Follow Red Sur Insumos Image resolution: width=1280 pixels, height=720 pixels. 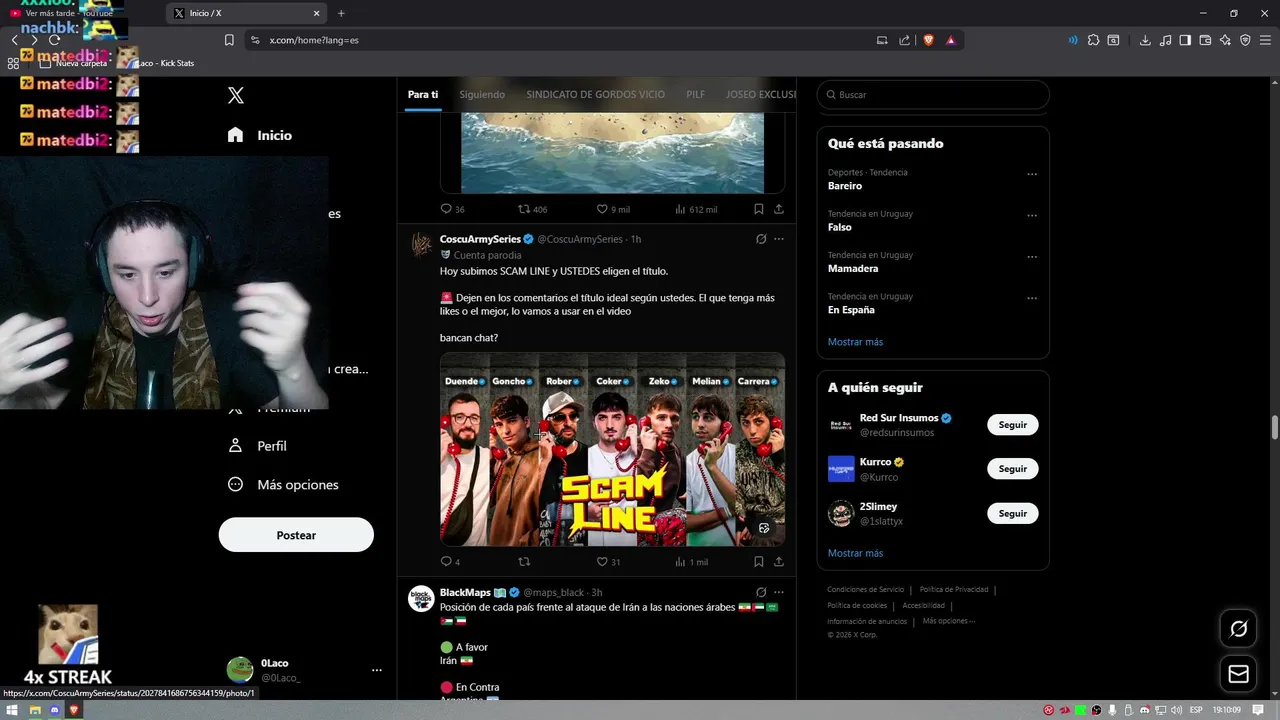(1012, 425)
